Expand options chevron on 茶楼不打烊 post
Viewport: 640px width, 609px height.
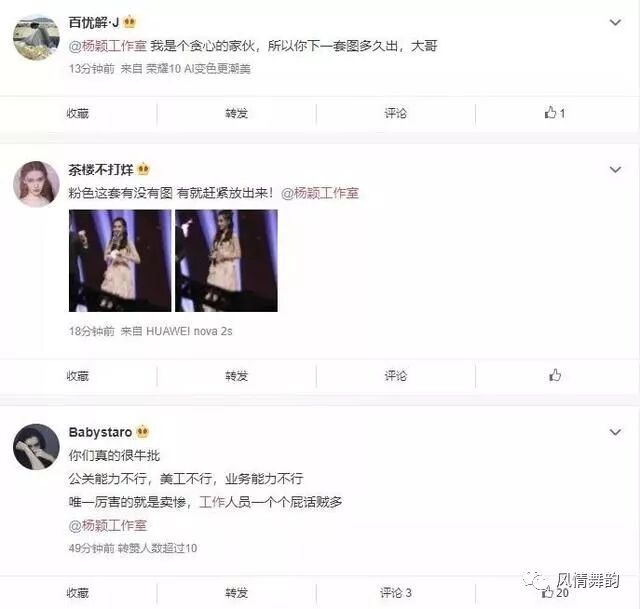pyautogui.click(x=615, y=169)
